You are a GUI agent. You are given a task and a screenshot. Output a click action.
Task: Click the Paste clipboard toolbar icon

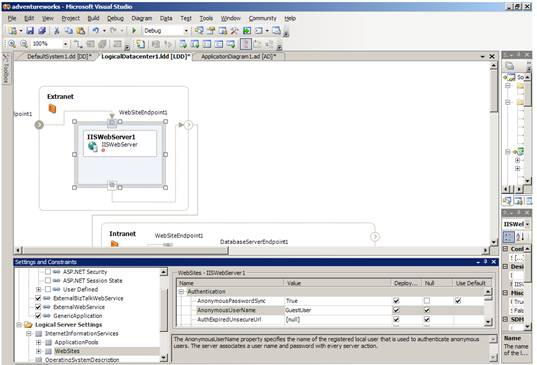pos(81,31)
